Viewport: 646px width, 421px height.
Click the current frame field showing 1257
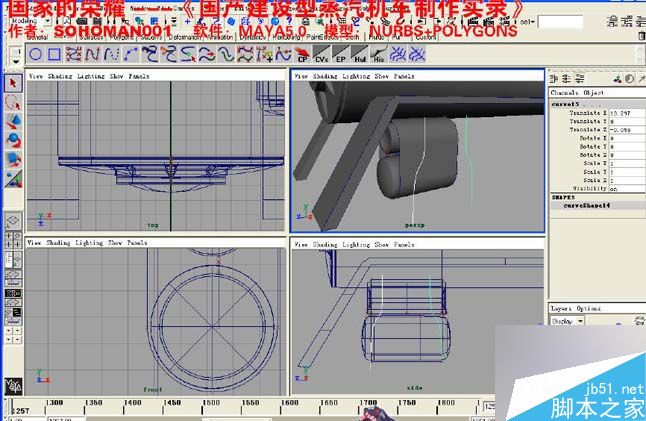(x=21, y=411)
